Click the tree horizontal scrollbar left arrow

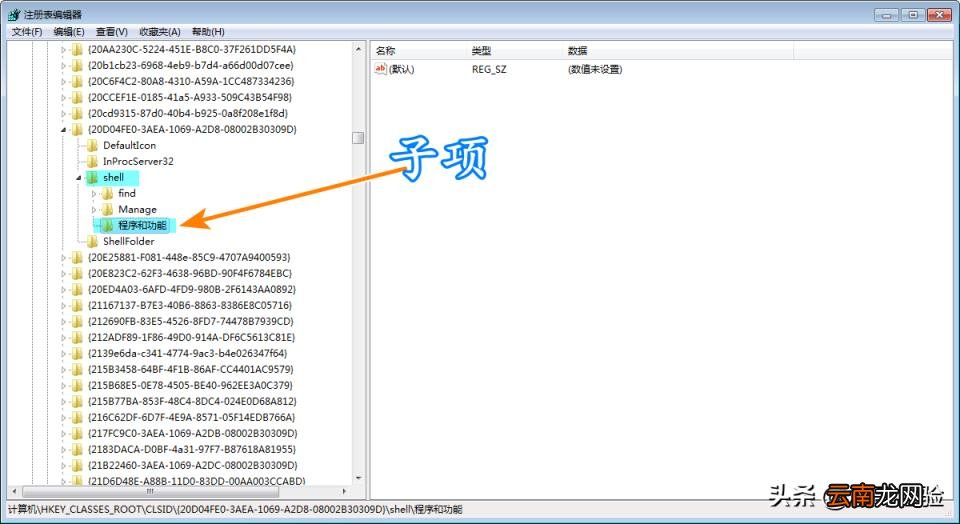[x=14, y=492]
